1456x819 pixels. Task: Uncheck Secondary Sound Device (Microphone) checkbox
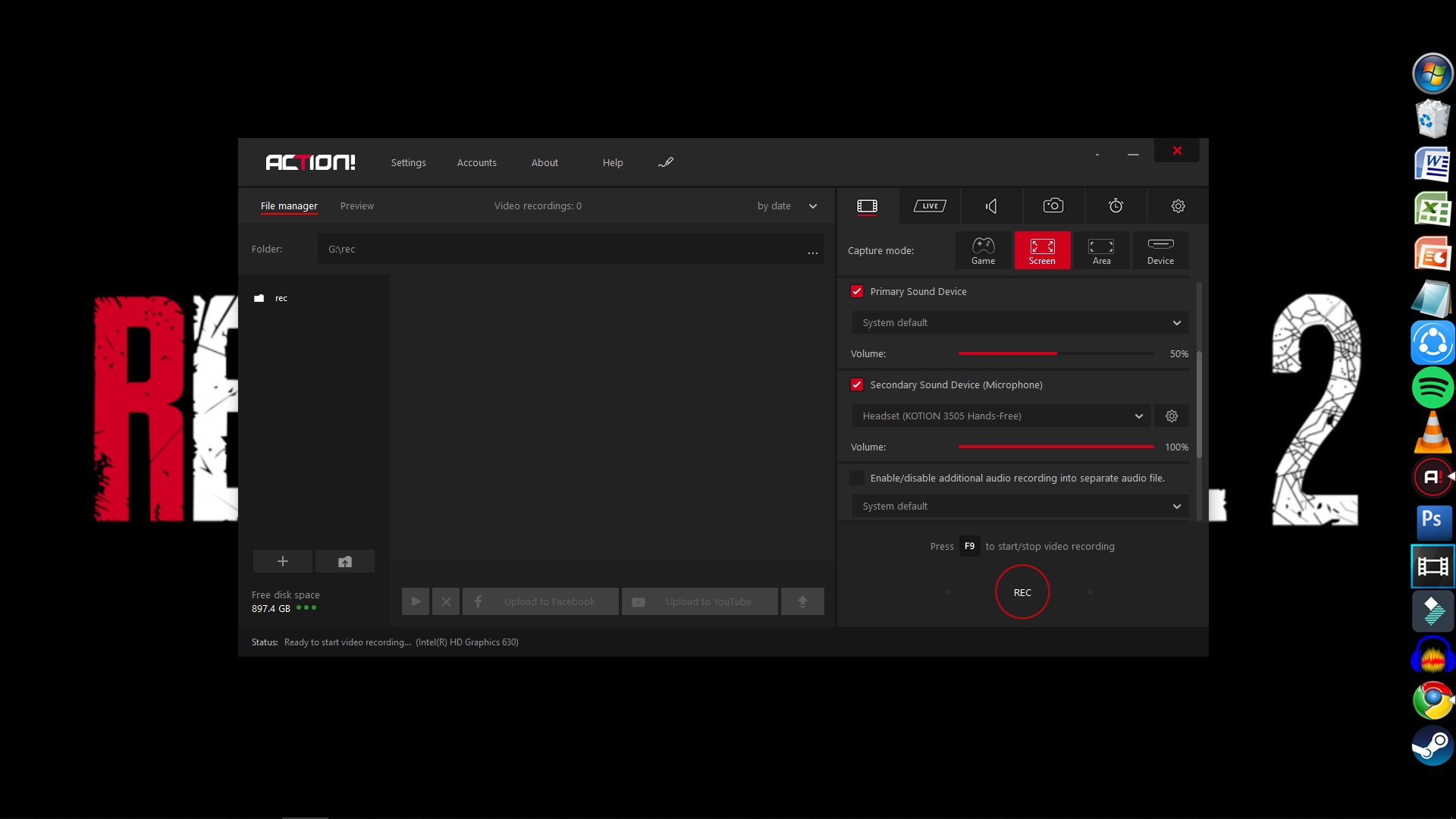click(857, 384)
